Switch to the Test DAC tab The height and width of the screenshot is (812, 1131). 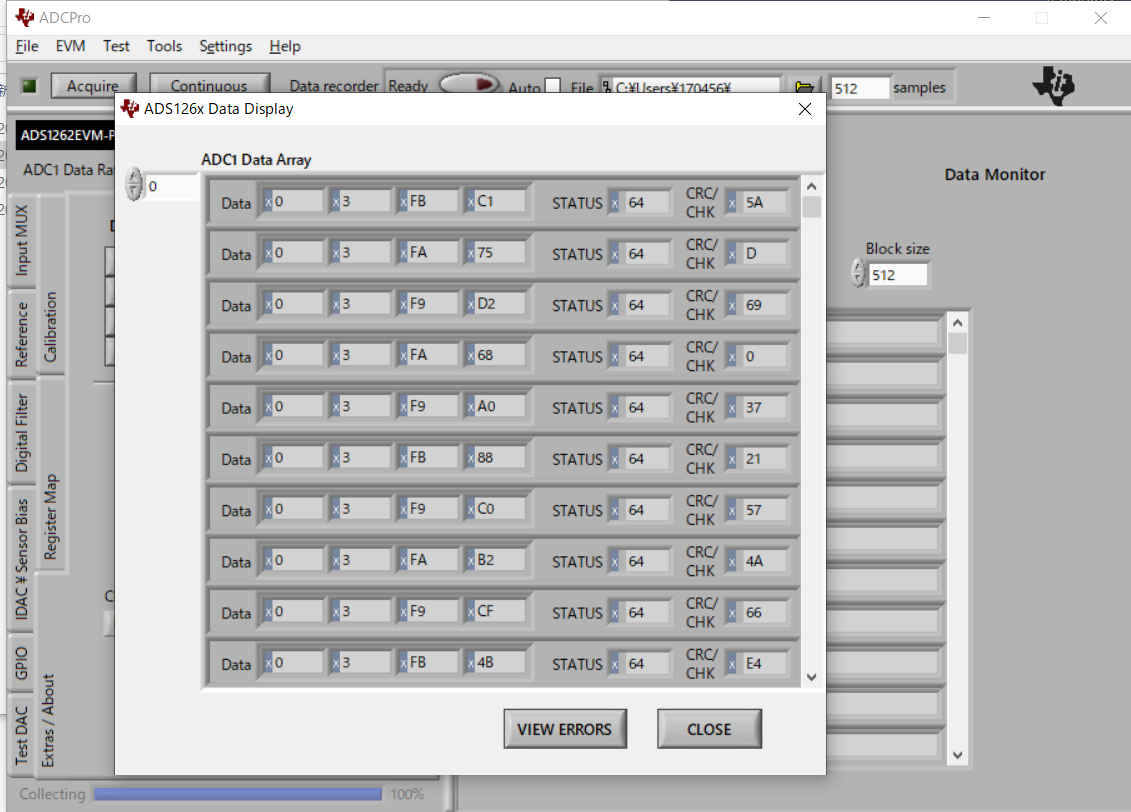point(22,735)
